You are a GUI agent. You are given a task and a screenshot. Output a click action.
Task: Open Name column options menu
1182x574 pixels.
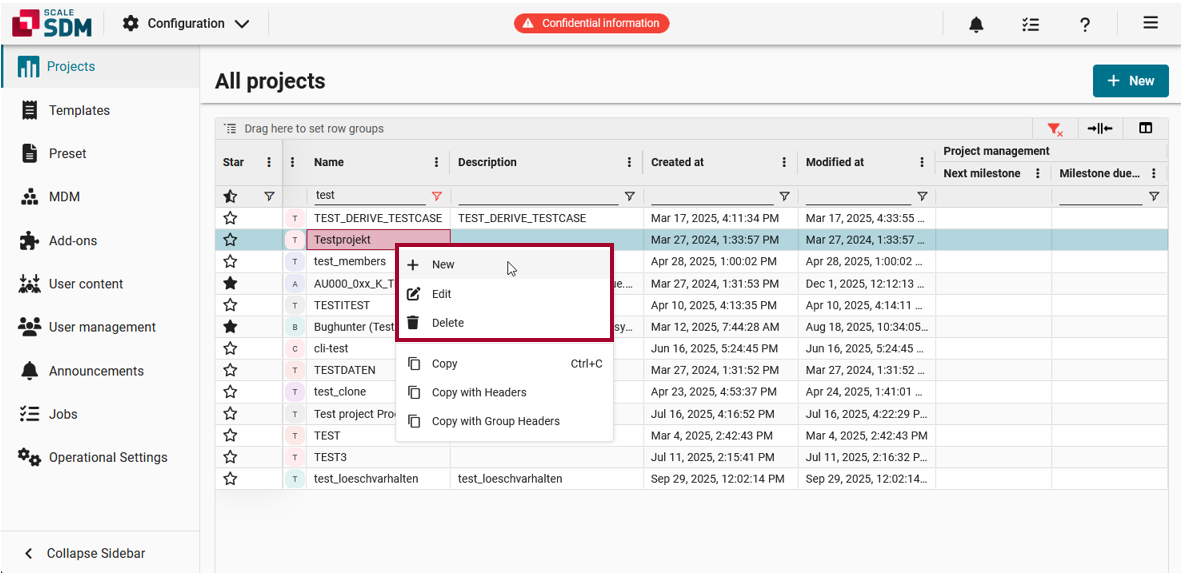pyautogui.click(x=436, y=162)
